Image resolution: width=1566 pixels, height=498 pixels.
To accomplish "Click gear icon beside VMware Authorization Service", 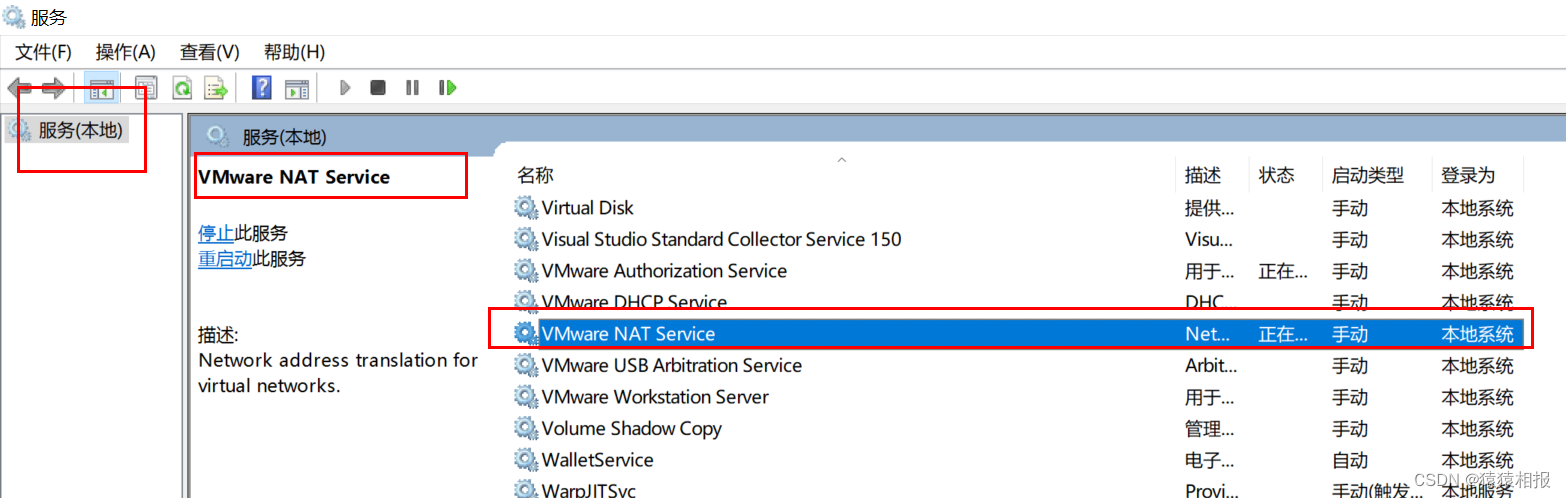I will [x=525, y=271].
